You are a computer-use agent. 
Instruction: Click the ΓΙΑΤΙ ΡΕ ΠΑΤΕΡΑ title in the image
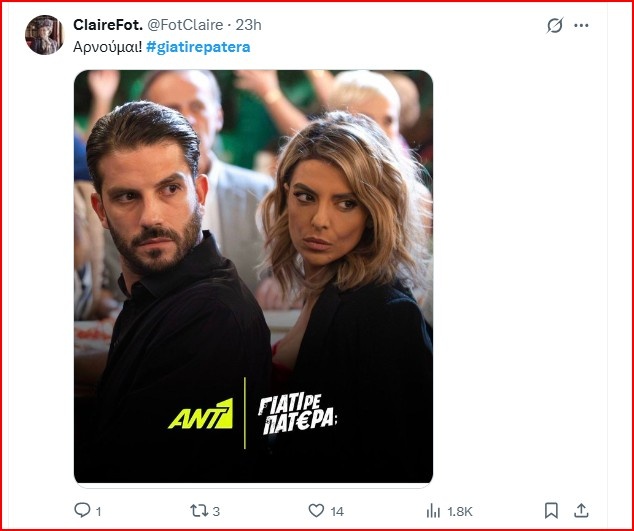point(297,412)
